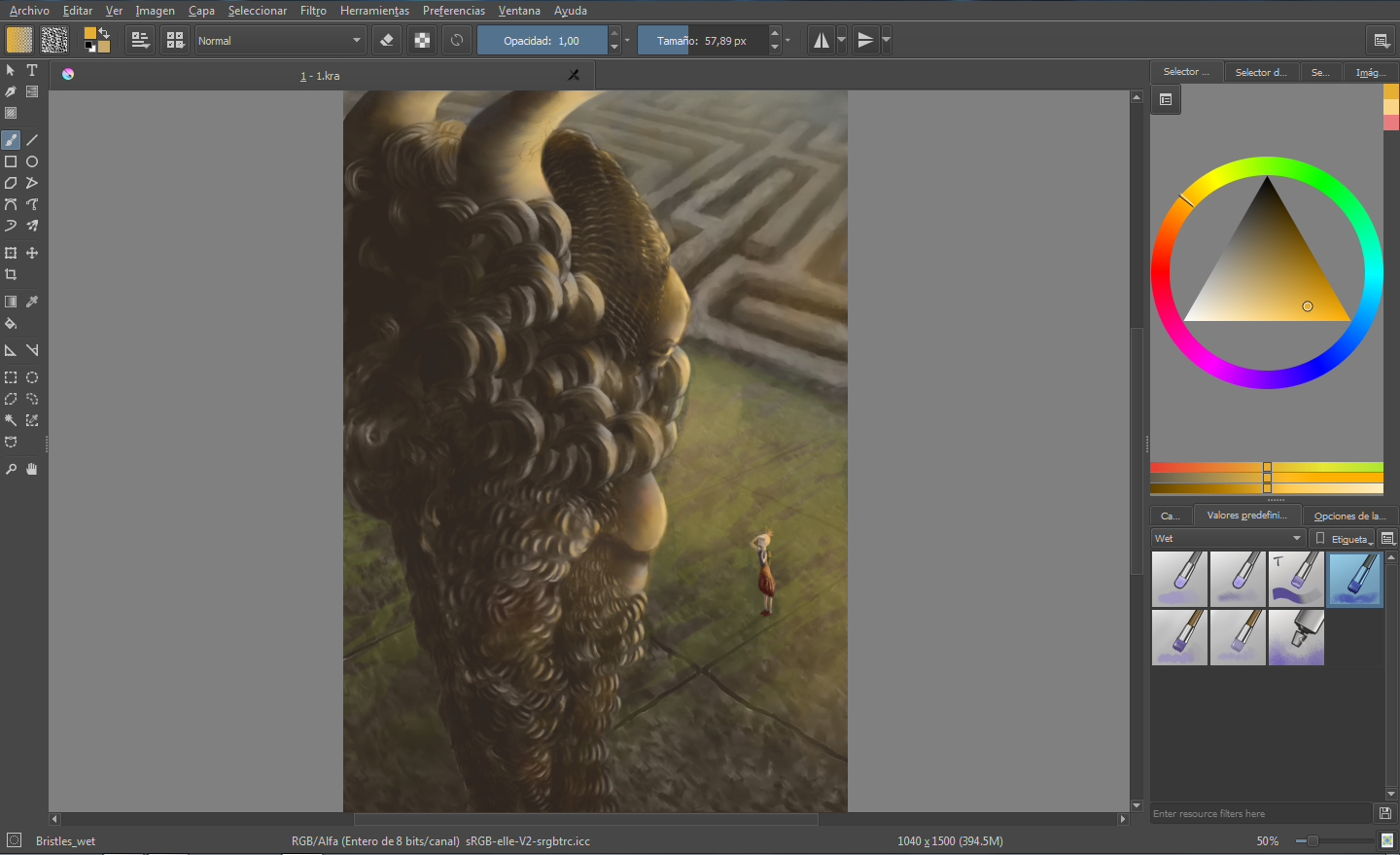
Task: Open the Ayuda menu
Action: tap(571, 11)
